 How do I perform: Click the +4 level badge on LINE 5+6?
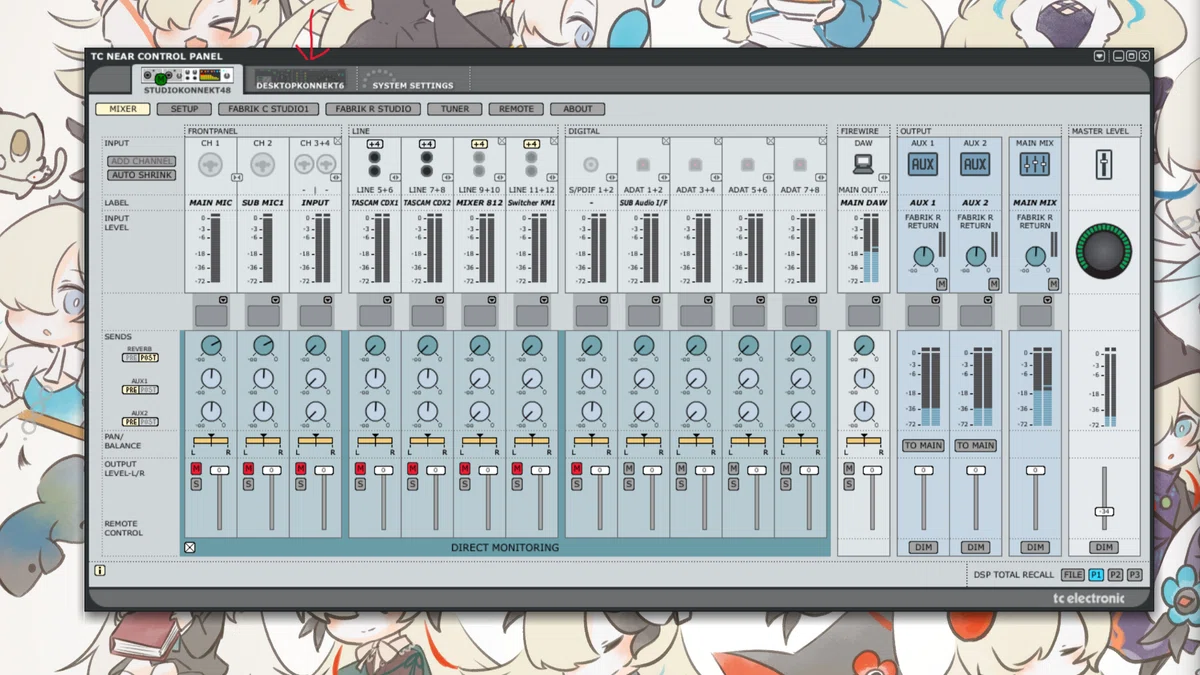[375, 144]
